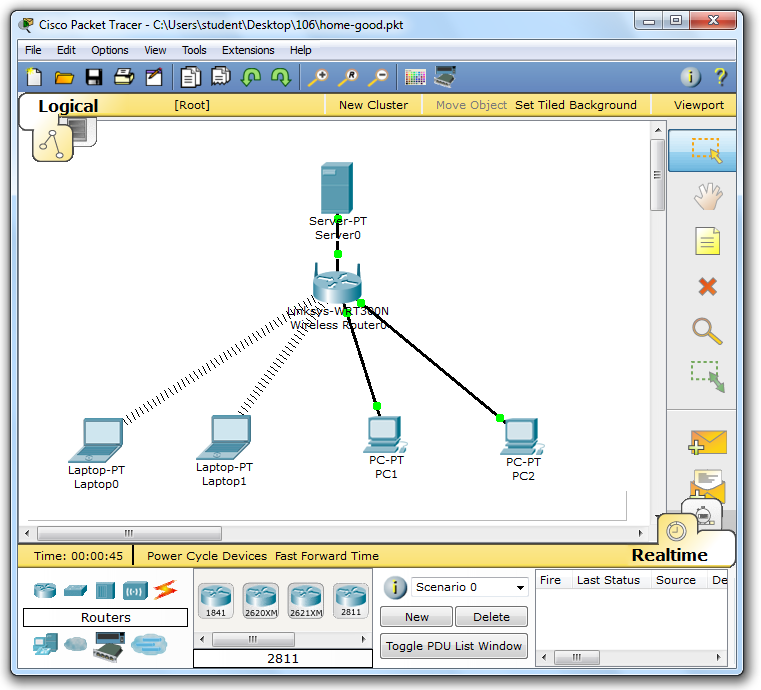The image size is (761, 690).
Task: Zoom in with the plus magnifier icon
Action: [x=318, y=77]
